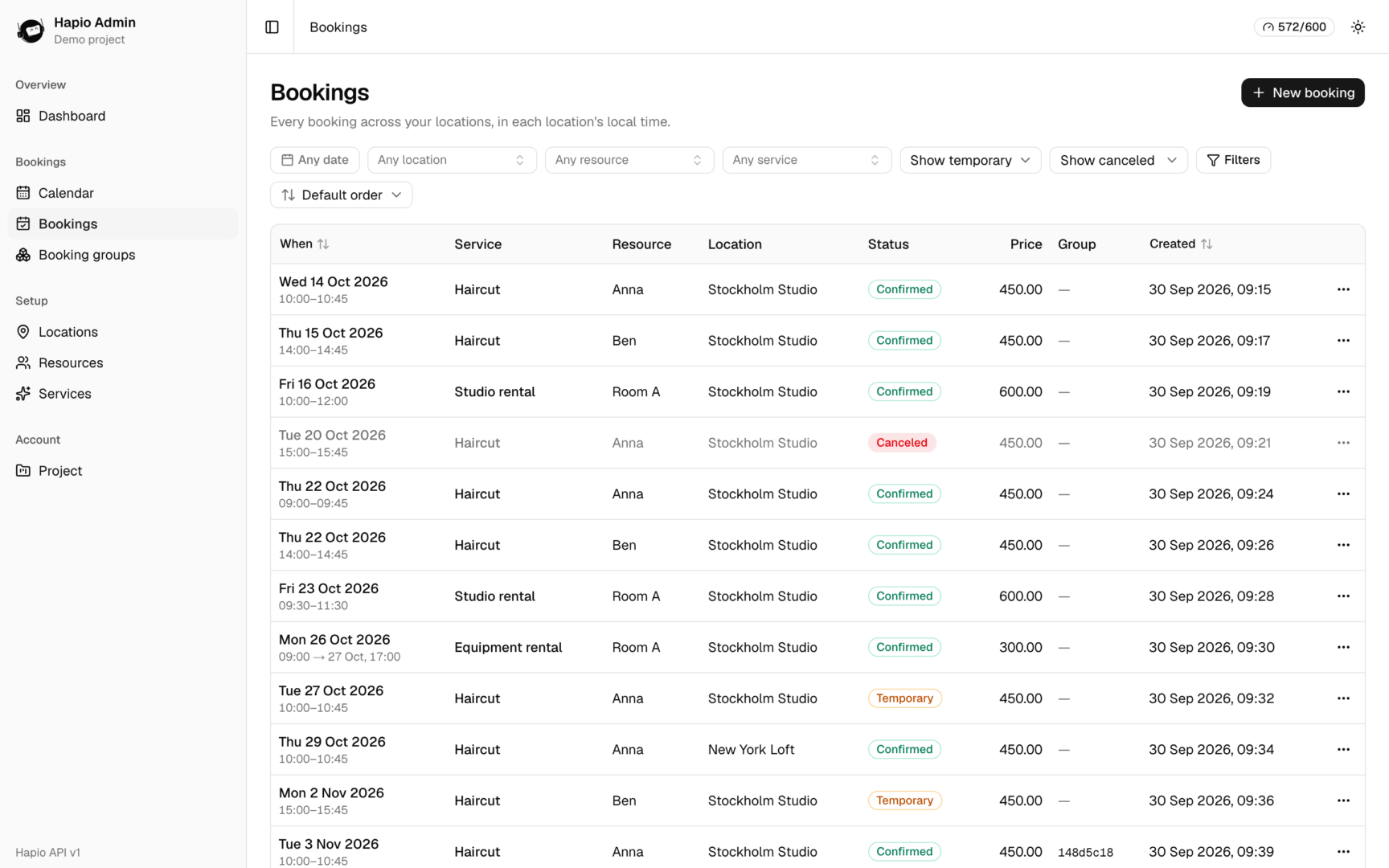This screenshot has height=868, width=1389.
Task: Open row actions for Wed 14 Oct booking
Action: point(1343,289)
